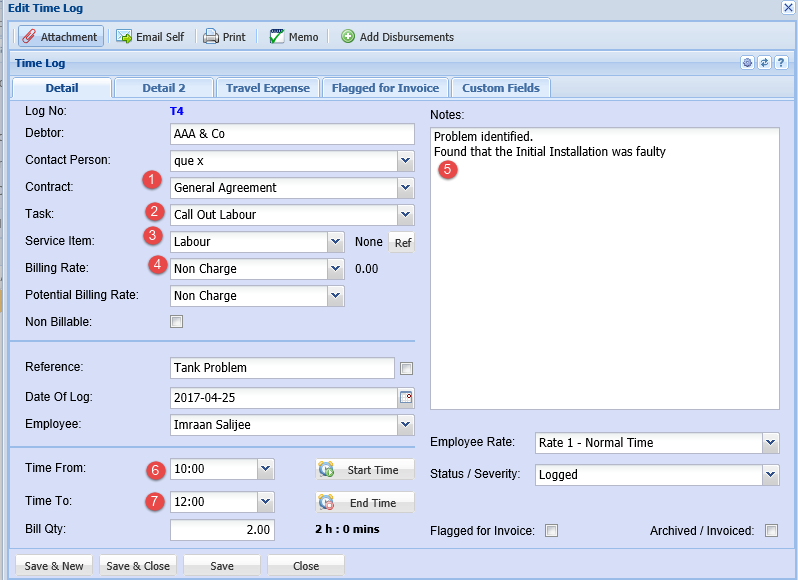This screenshot has width=798, height=580.
Task: Toggle the Non Billable checkbox
Action: pyautogui.click(x=177, y=322)
